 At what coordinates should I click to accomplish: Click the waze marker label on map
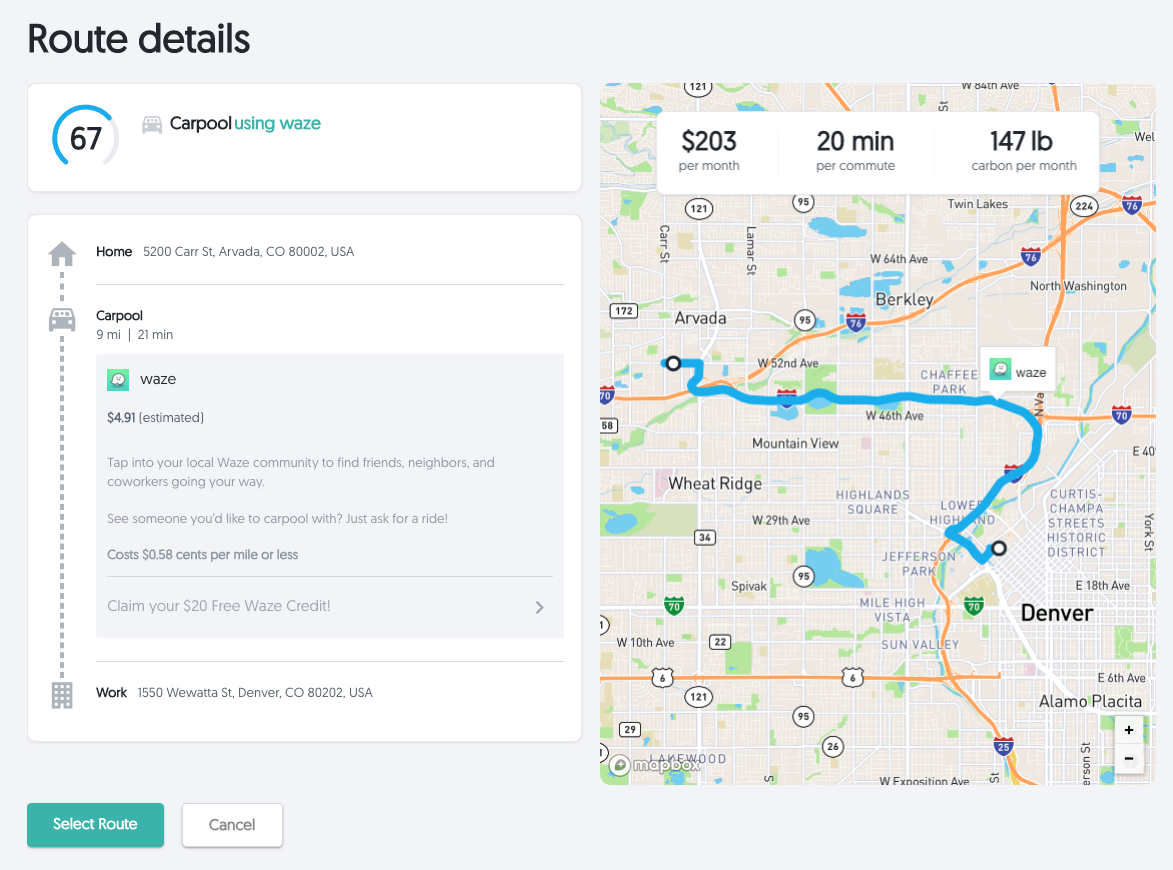click(1018, 371)
